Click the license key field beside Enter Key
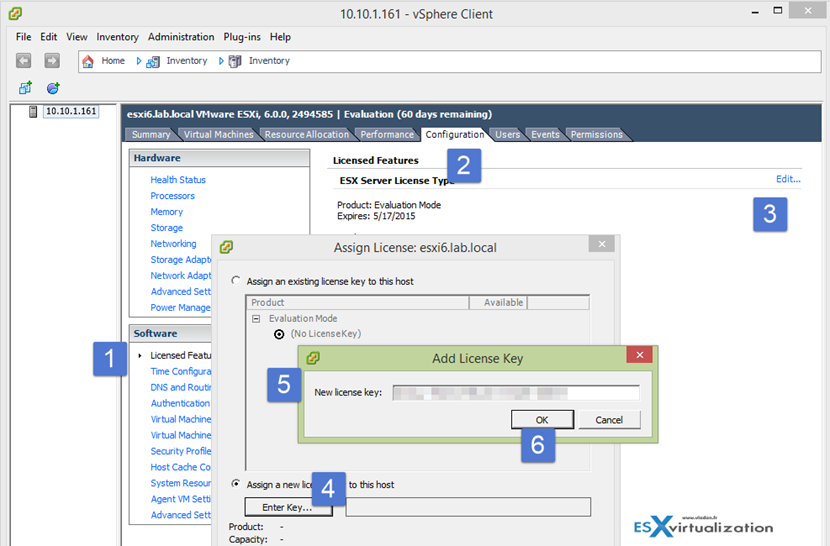This screenshot has height=546, width=830. coord(468,507)
